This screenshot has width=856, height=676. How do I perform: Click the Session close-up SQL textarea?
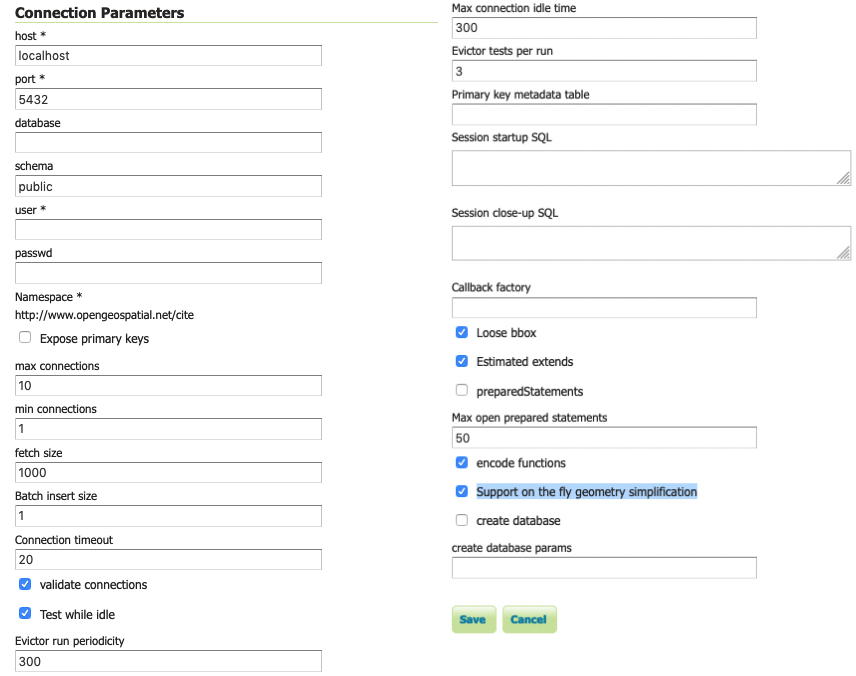coord(650,243)
